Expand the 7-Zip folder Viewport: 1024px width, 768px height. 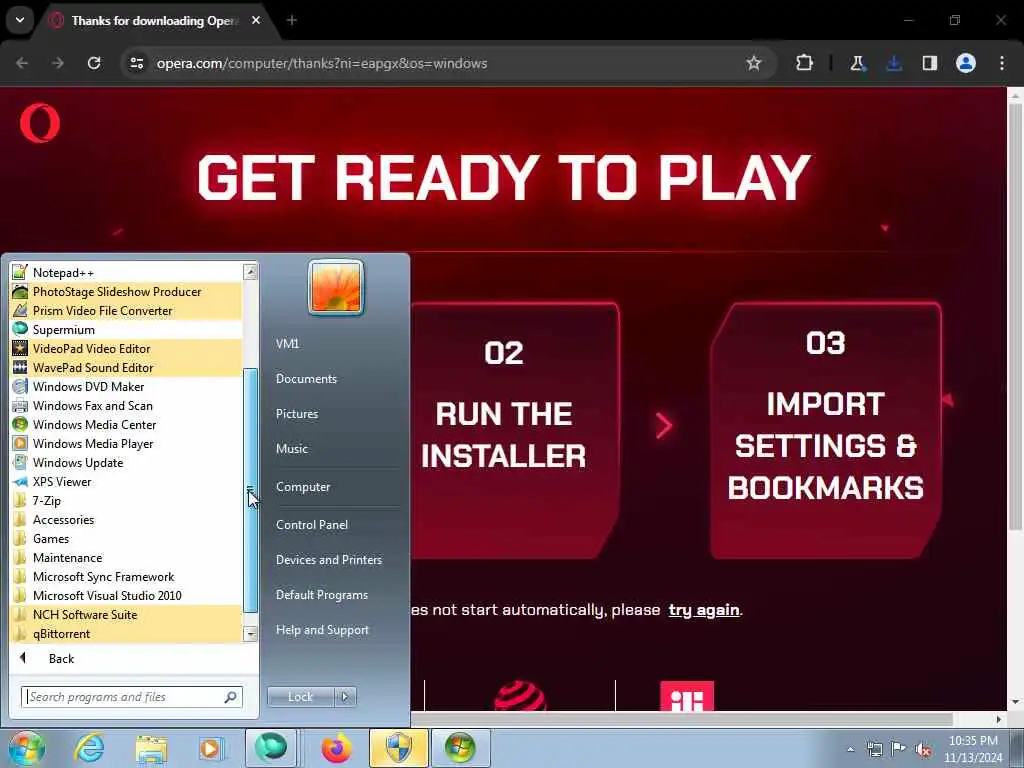click(x=126, y=500)
